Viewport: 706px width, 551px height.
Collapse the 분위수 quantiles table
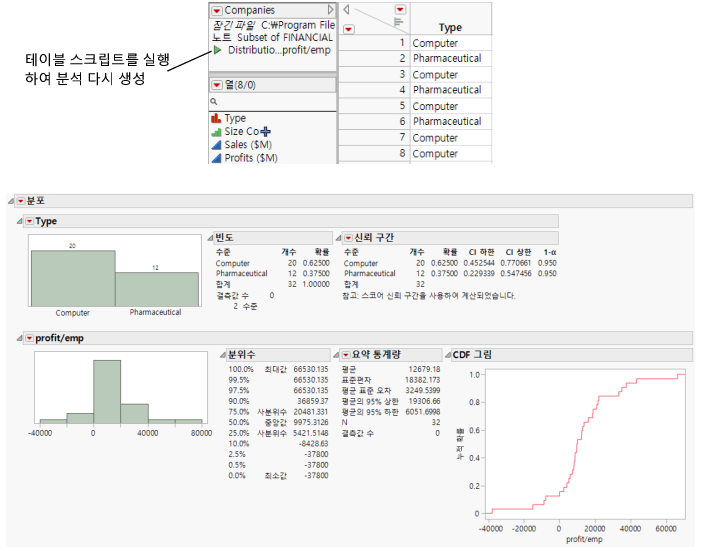[223, 355]
